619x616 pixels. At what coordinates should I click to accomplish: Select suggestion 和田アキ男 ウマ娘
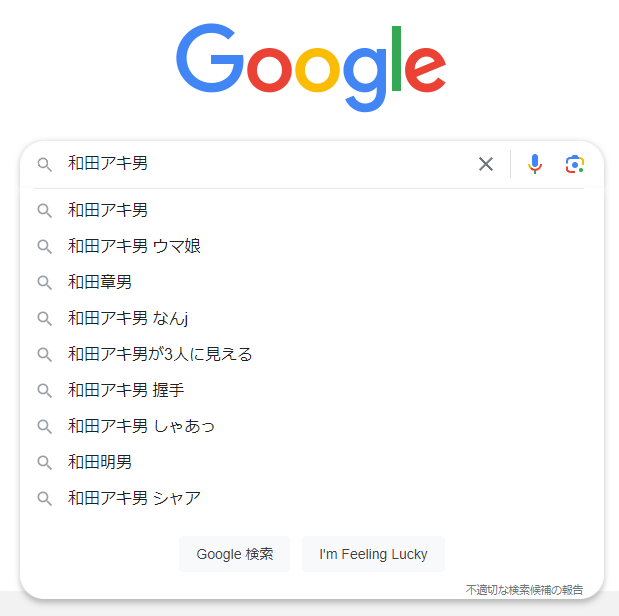134,246
